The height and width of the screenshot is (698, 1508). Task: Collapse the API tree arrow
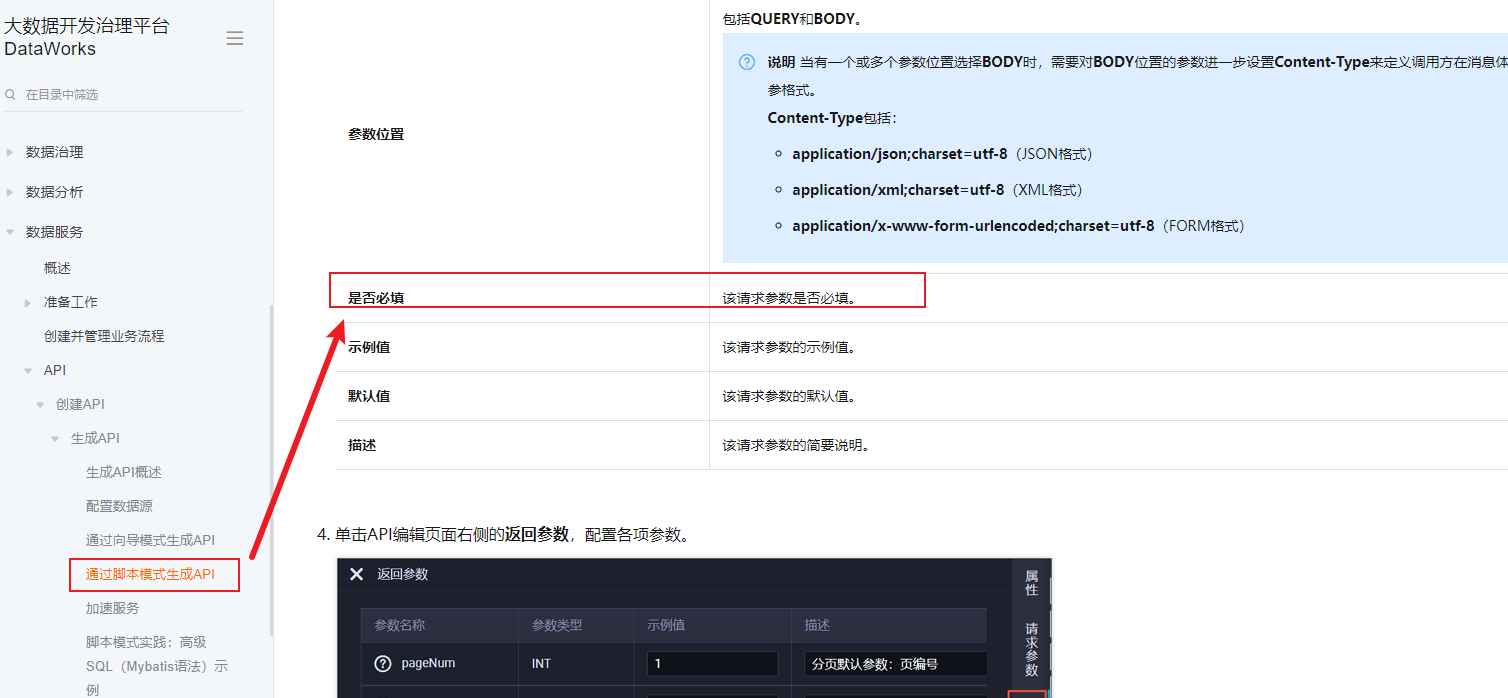pyautogui.click(x=28, y=370)
